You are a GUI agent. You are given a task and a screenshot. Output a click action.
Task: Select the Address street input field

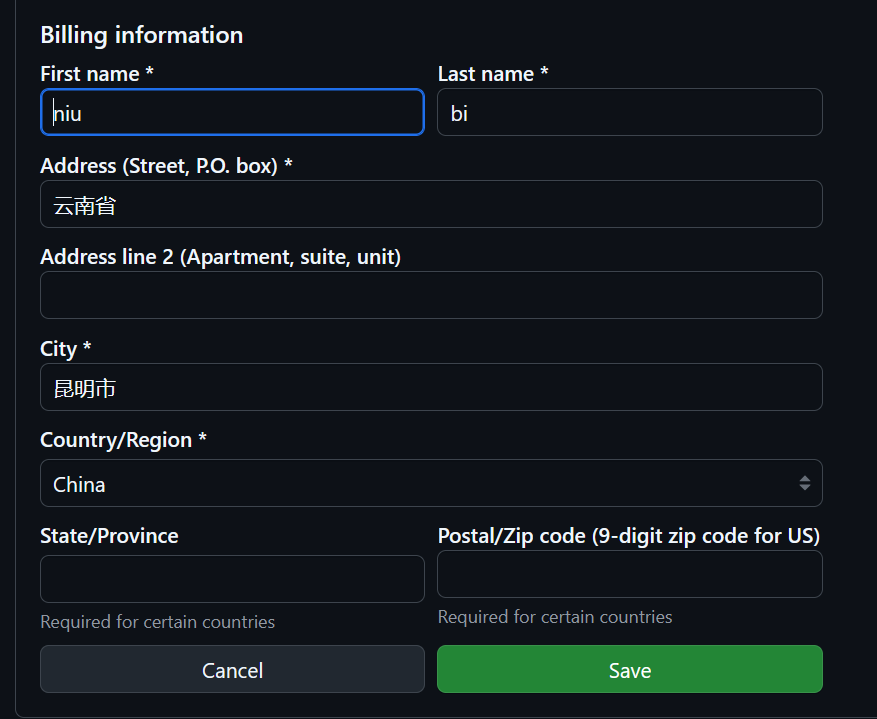click(x=431, y=204)
